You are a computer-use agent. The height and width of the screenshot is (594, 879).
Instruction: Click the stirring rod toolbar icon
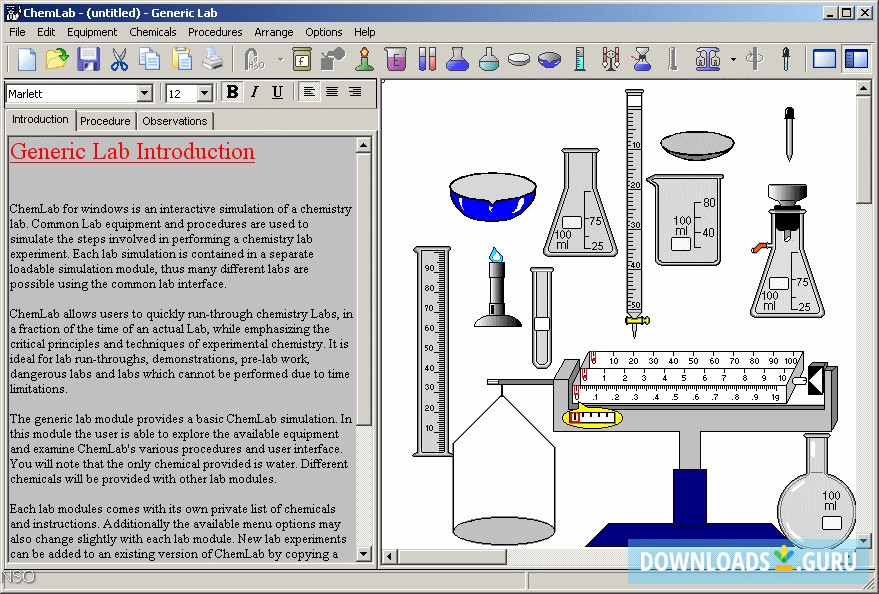(x=755, y=59)
